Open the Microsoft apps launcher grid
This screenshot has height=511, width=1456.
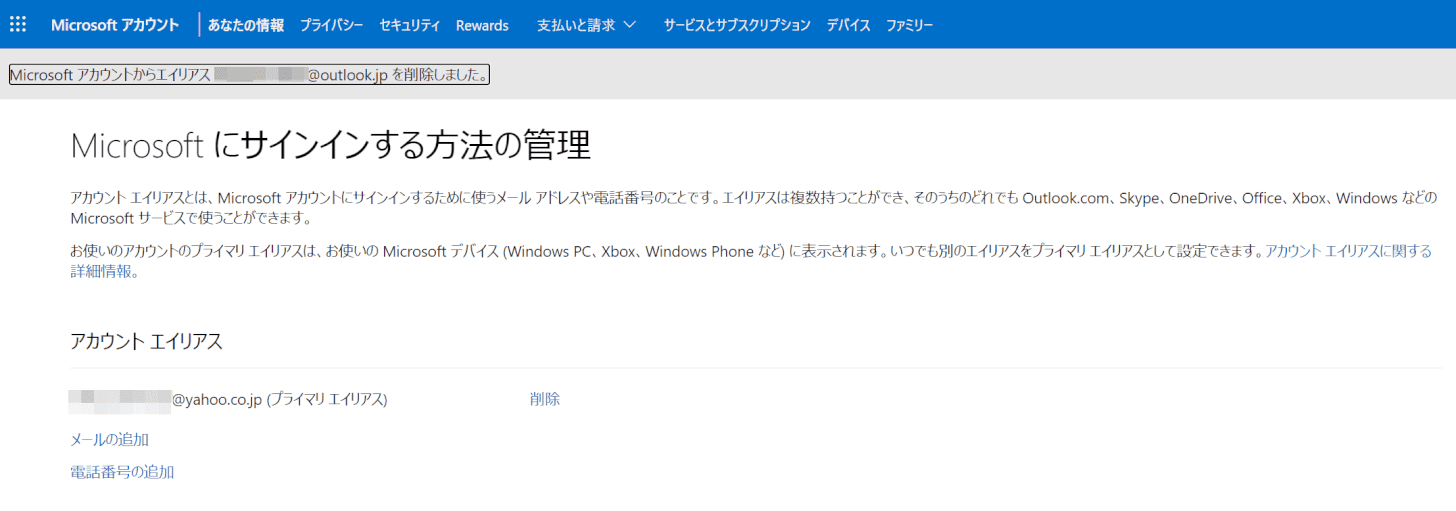pos(18,25)
